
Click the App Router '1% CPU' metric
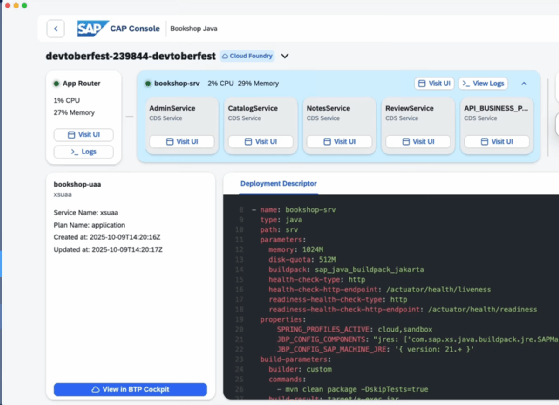(x=67, y=101)
